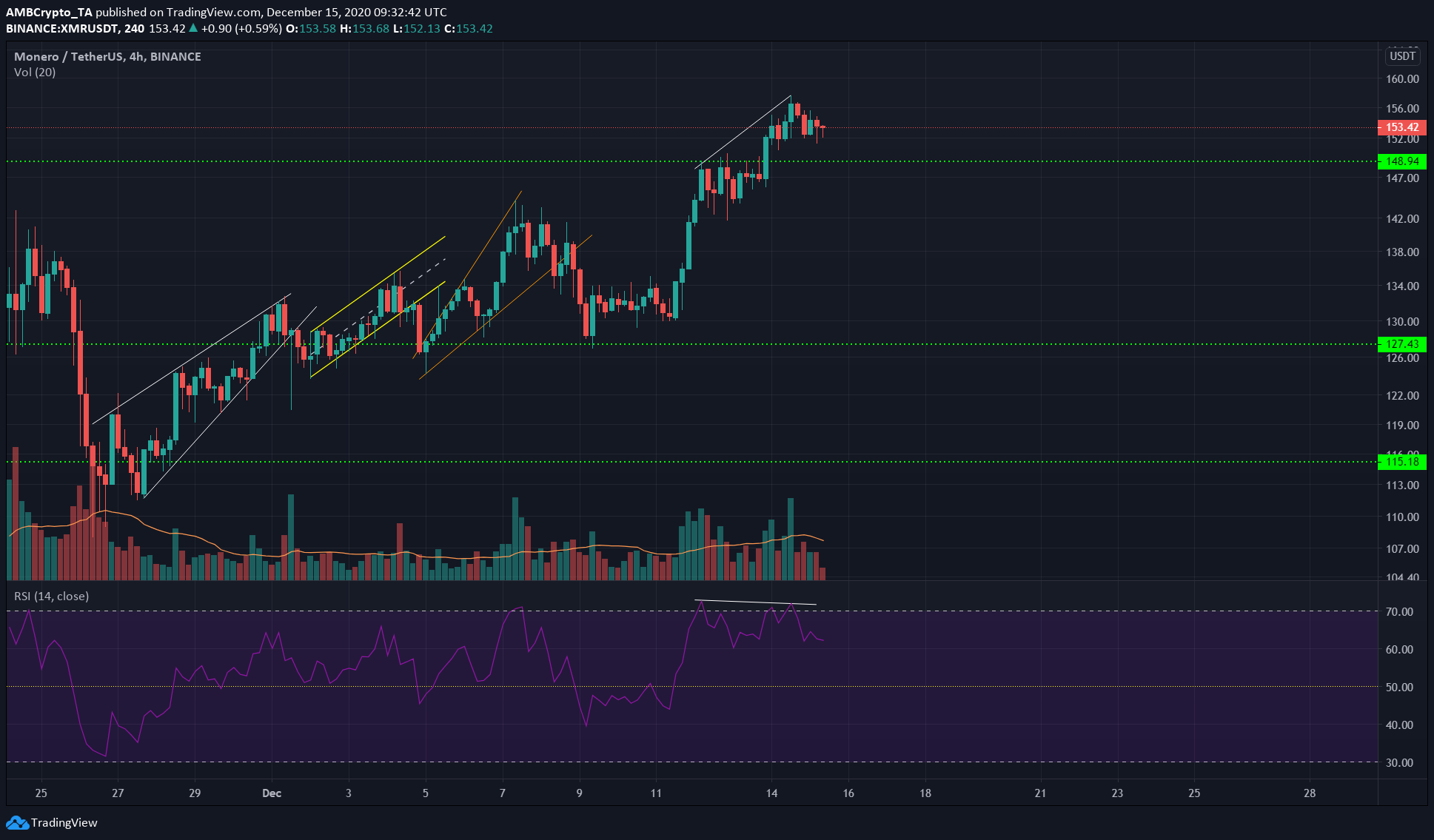Click the 142.00 price axis tick

(x=1402, y=218)
